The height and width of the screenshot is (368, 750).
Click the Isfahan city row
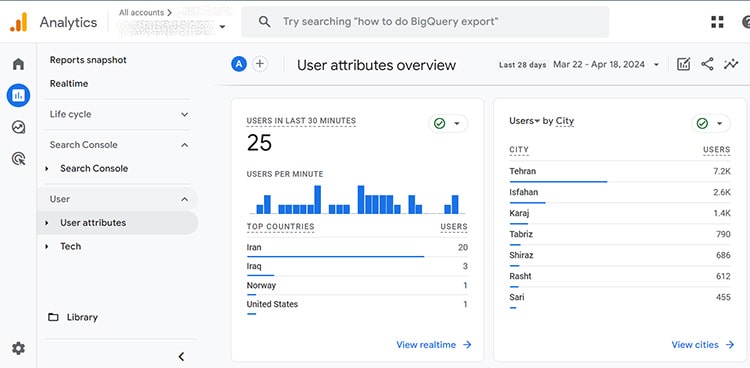(620, 193)
